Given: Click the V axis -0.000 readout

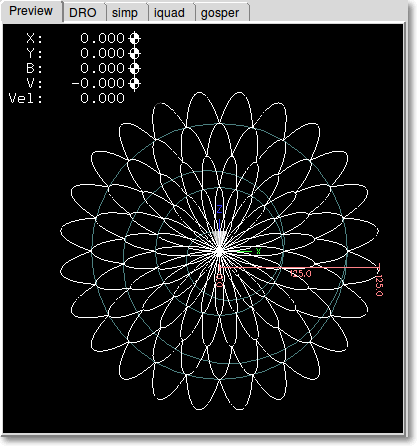Looking at the screenshot, I should [x=98, y=83].
